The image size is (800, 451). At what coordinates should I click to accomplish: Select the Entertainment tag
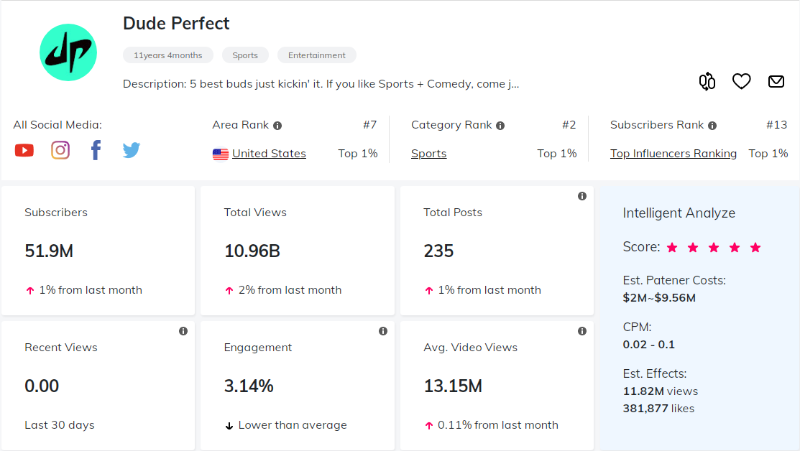point(316,56)
